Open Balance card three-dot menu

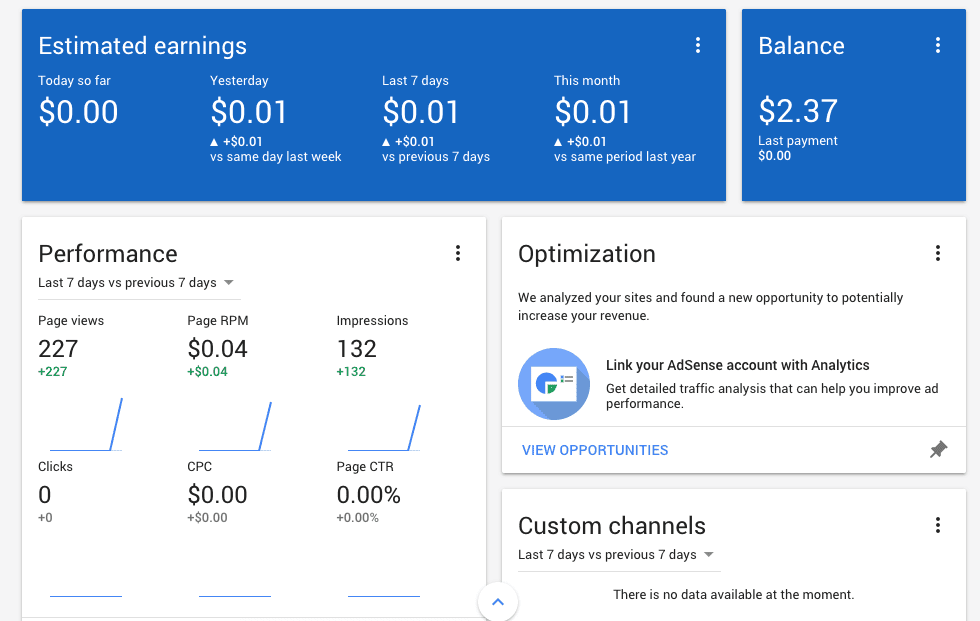[938, 46]
